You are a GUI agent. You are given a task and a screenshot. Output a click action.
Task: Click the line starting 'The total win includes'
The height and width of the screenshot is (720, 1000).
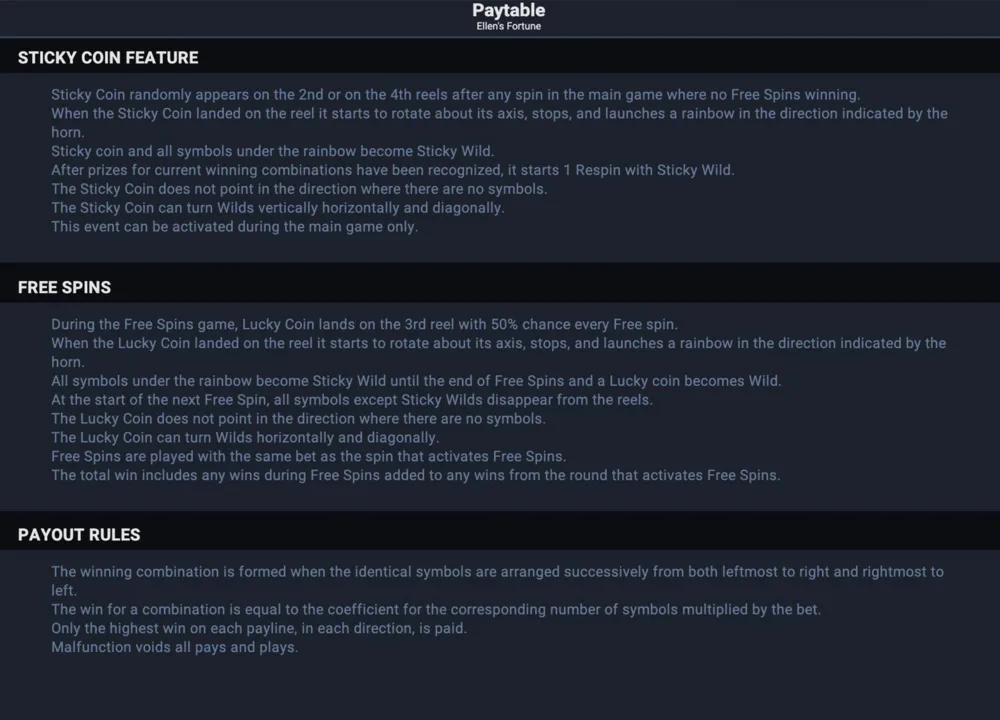point(415,475)
